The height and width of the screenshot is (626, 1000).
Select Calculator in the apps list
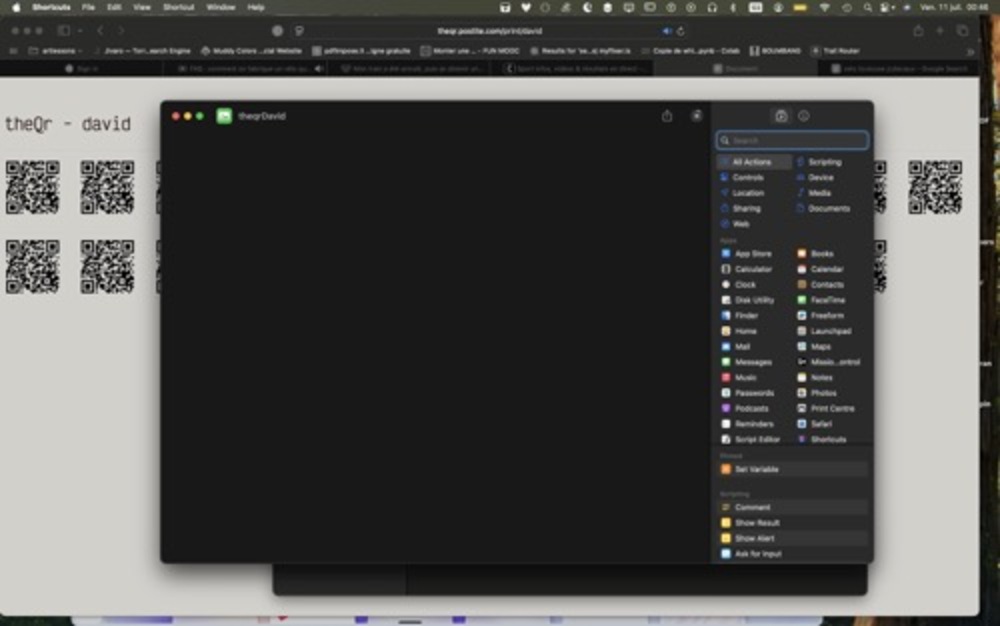[x=752, y=269]
